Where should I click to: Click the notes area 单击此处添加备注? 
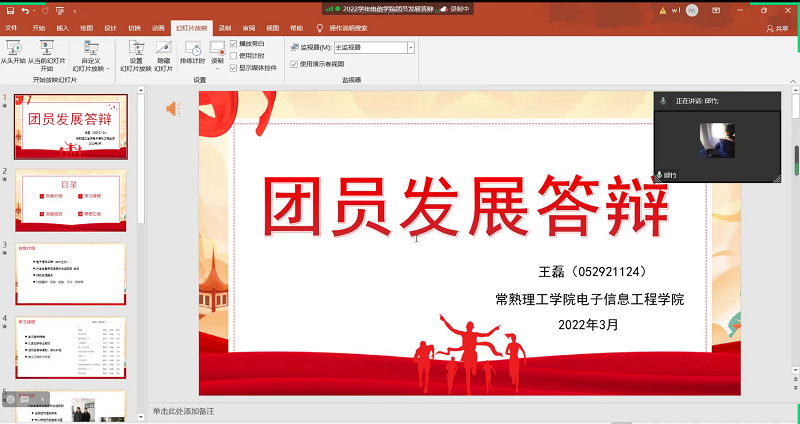coord(183,411)
